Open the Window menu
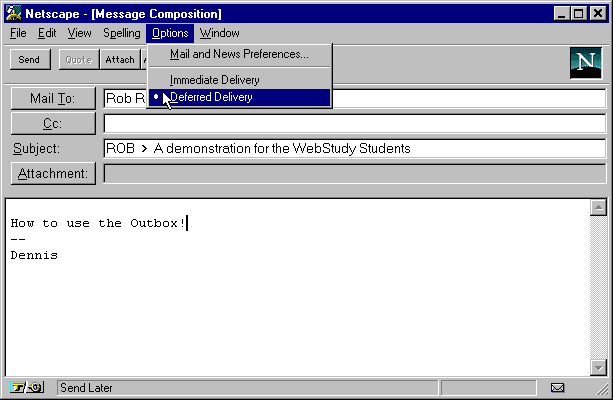613x400 pixels. tap(219, 33)
